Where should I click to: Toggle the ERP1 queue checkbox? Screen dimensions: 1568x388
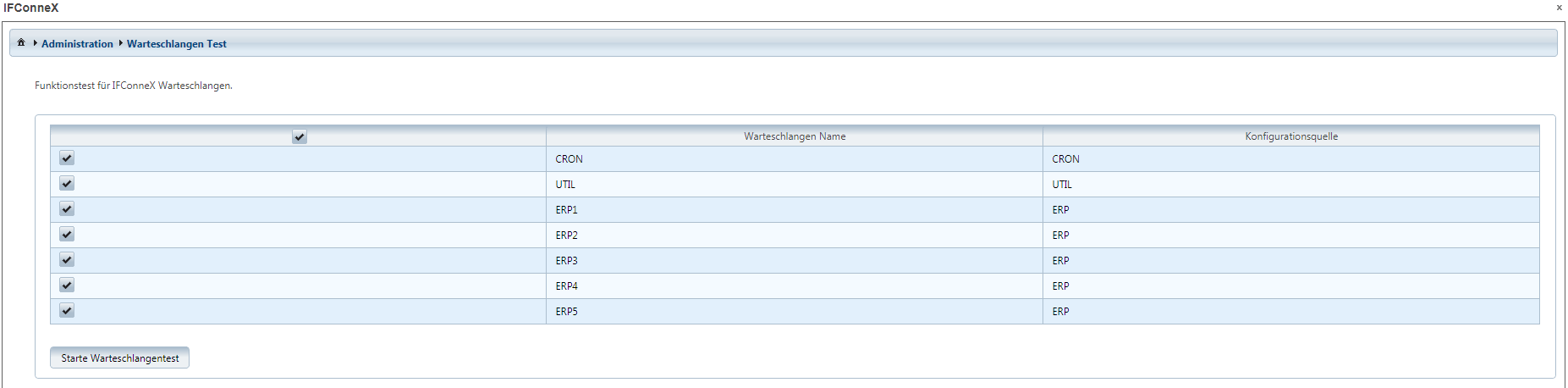(x=67, y=209)
